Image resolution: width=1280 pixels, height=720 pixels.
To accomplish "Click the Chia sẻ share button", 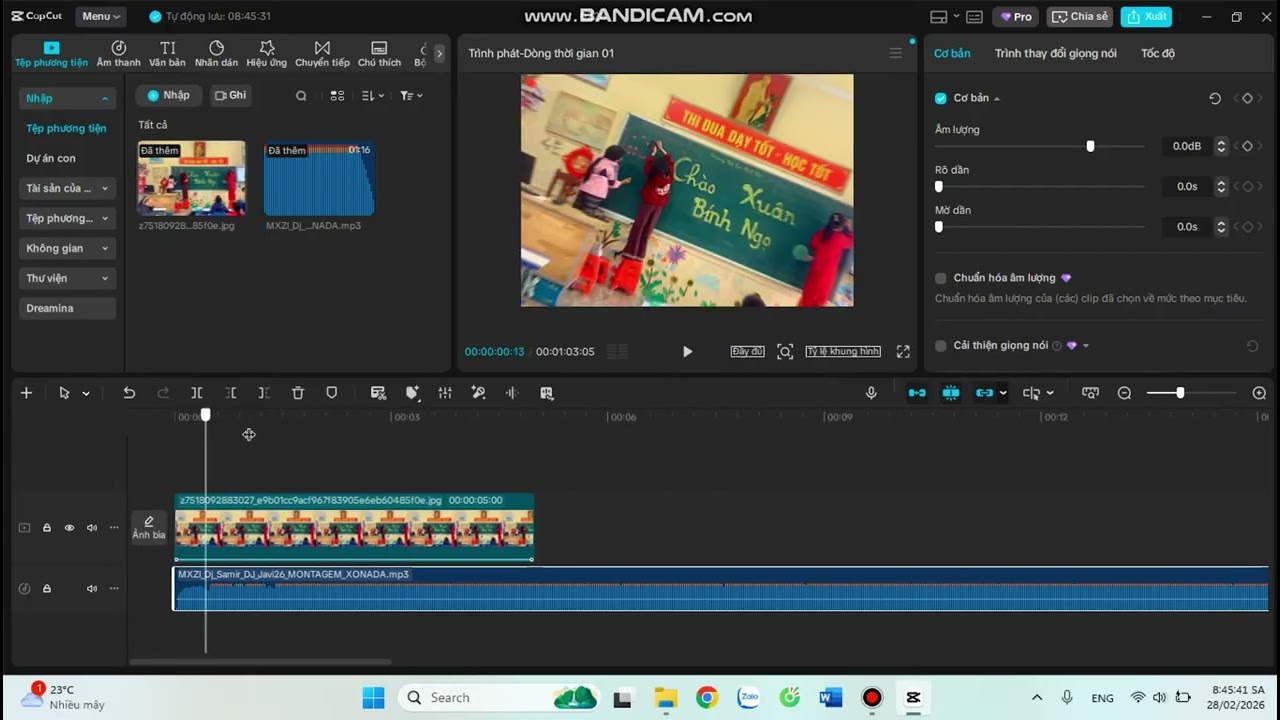I will [x=1080, y=17].
